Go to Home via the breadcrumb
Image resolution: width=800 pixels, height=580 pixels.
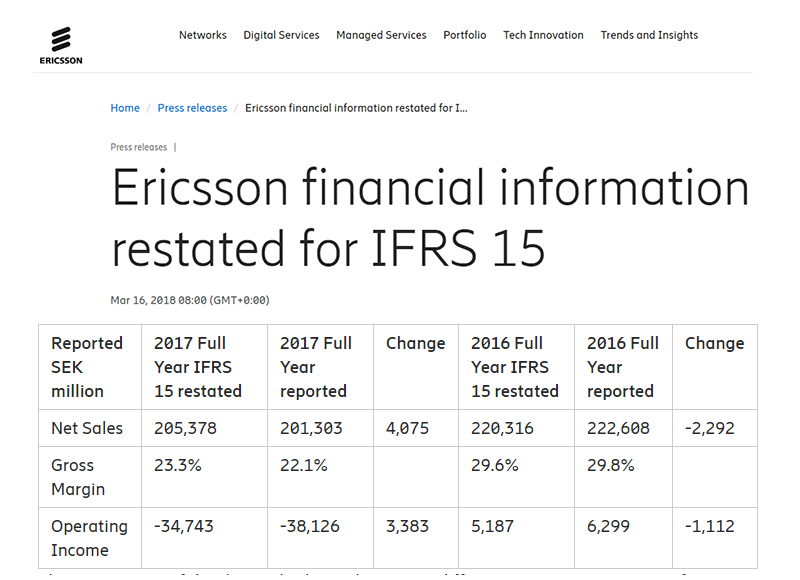tap(124, 108)
